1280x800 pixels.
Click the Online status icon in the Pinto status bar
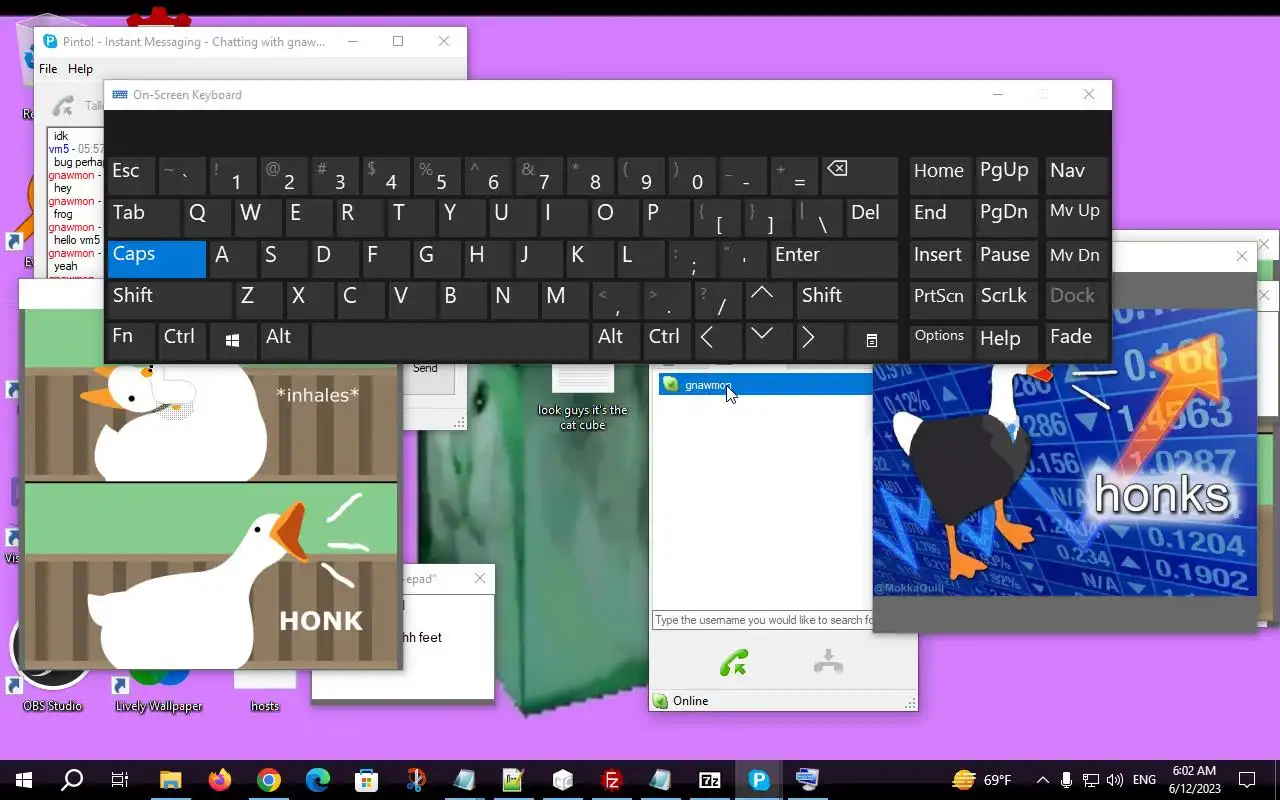[660, 701]
